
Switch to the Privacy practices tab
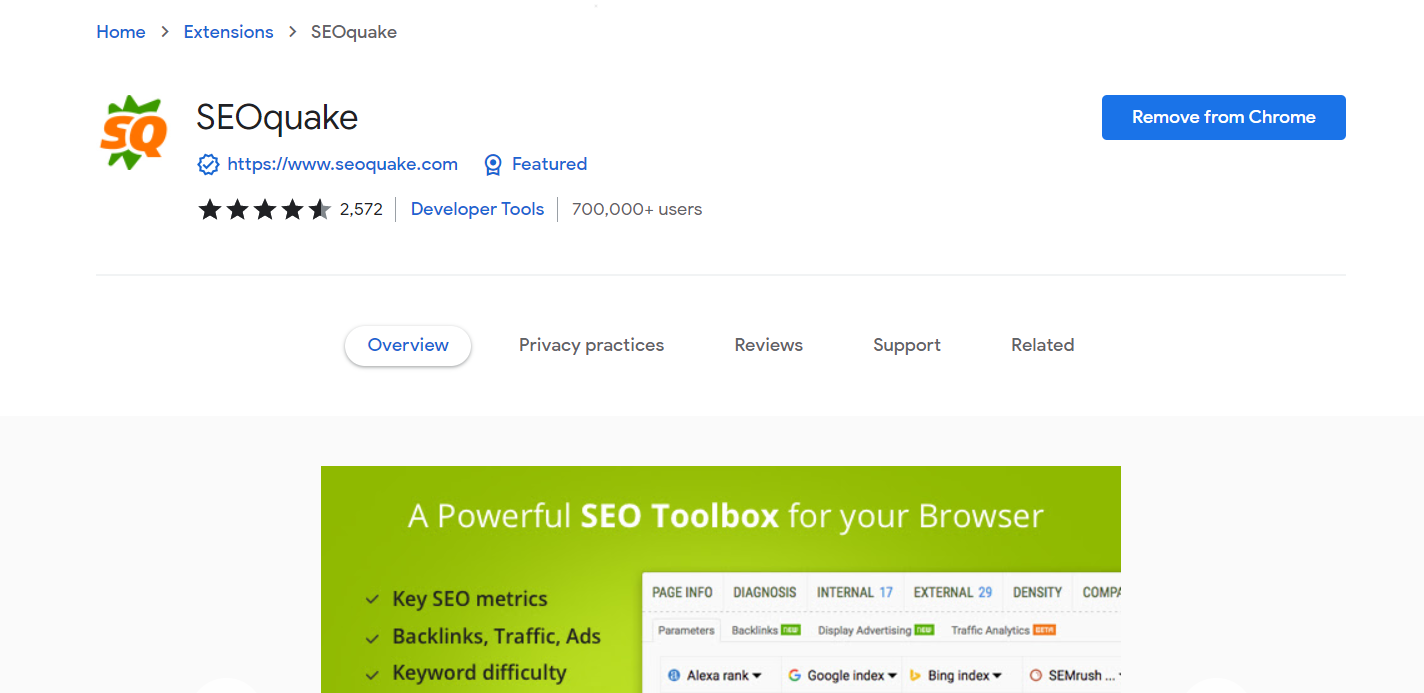(591, 345)
